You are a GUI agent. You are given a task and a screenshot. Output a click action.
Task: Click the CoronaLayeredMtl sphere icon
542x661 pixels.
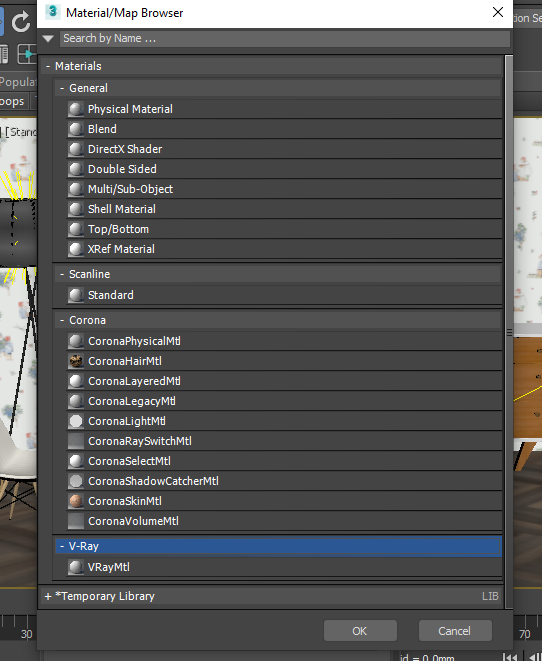[76, 381]
